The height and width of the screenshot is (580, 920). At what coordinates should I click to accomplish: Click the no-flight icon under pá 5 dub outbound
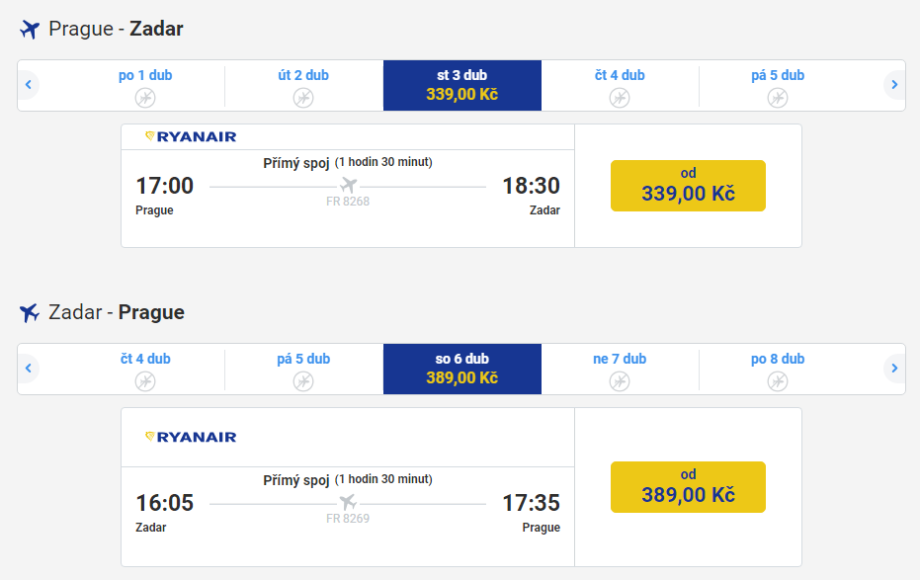[777, 97]
